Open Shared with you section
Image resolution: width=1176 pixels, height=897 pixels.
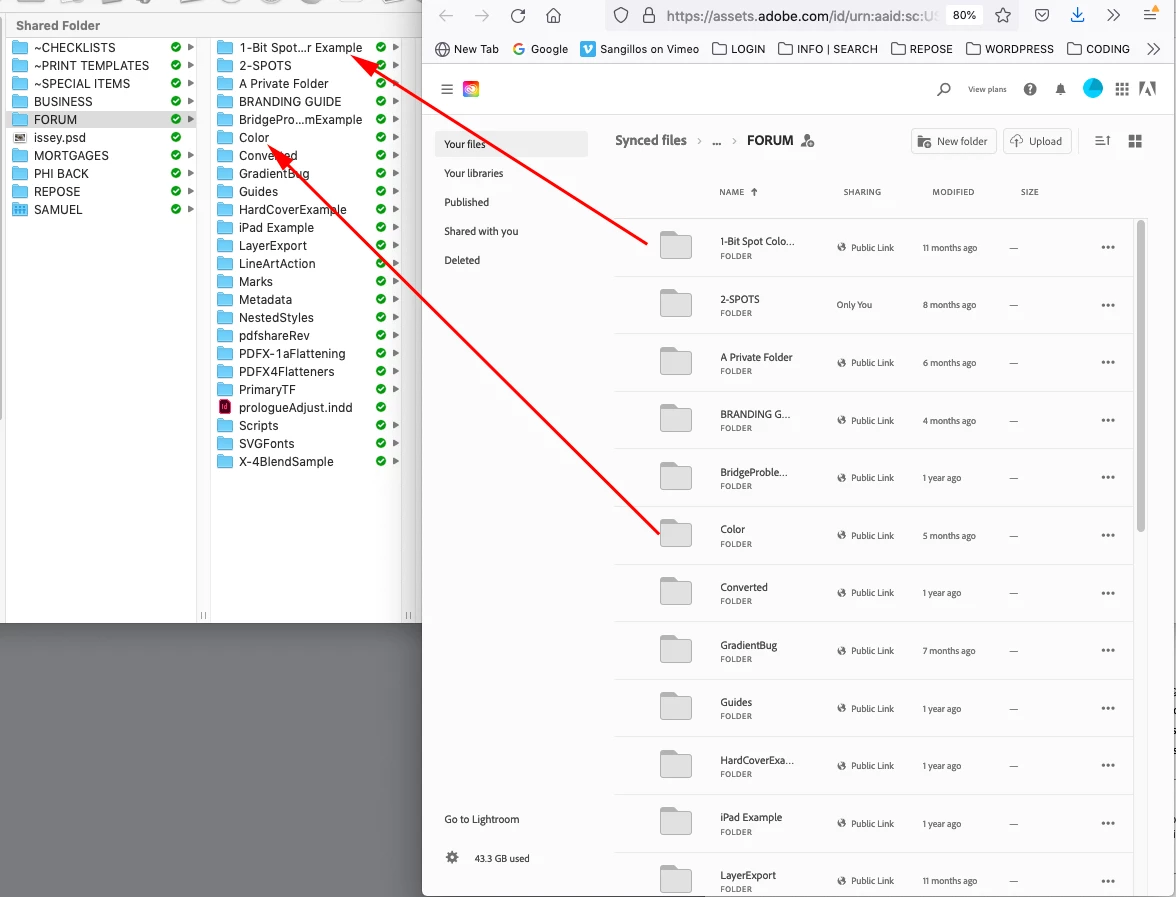(481, 231)
